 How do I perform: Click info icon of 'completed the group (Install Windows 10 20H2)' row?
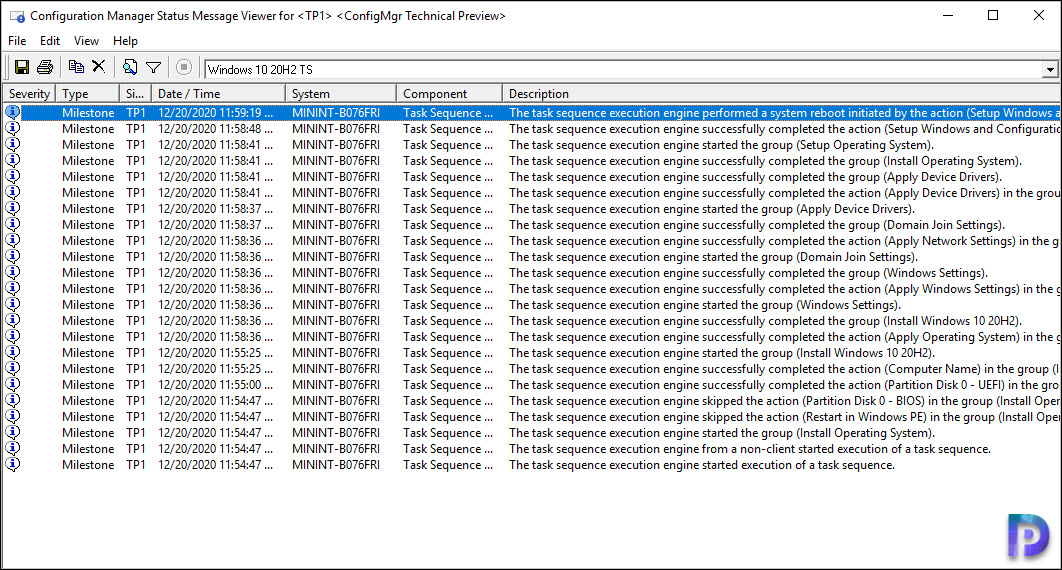click(x=13, y=321)
